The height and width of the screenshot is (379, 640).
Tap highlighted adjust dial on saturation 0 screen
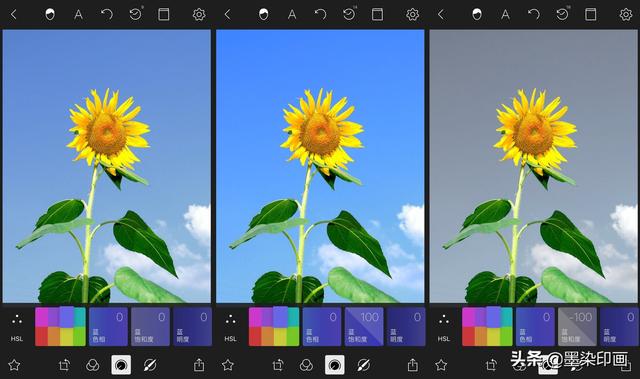tap(121, 365)
